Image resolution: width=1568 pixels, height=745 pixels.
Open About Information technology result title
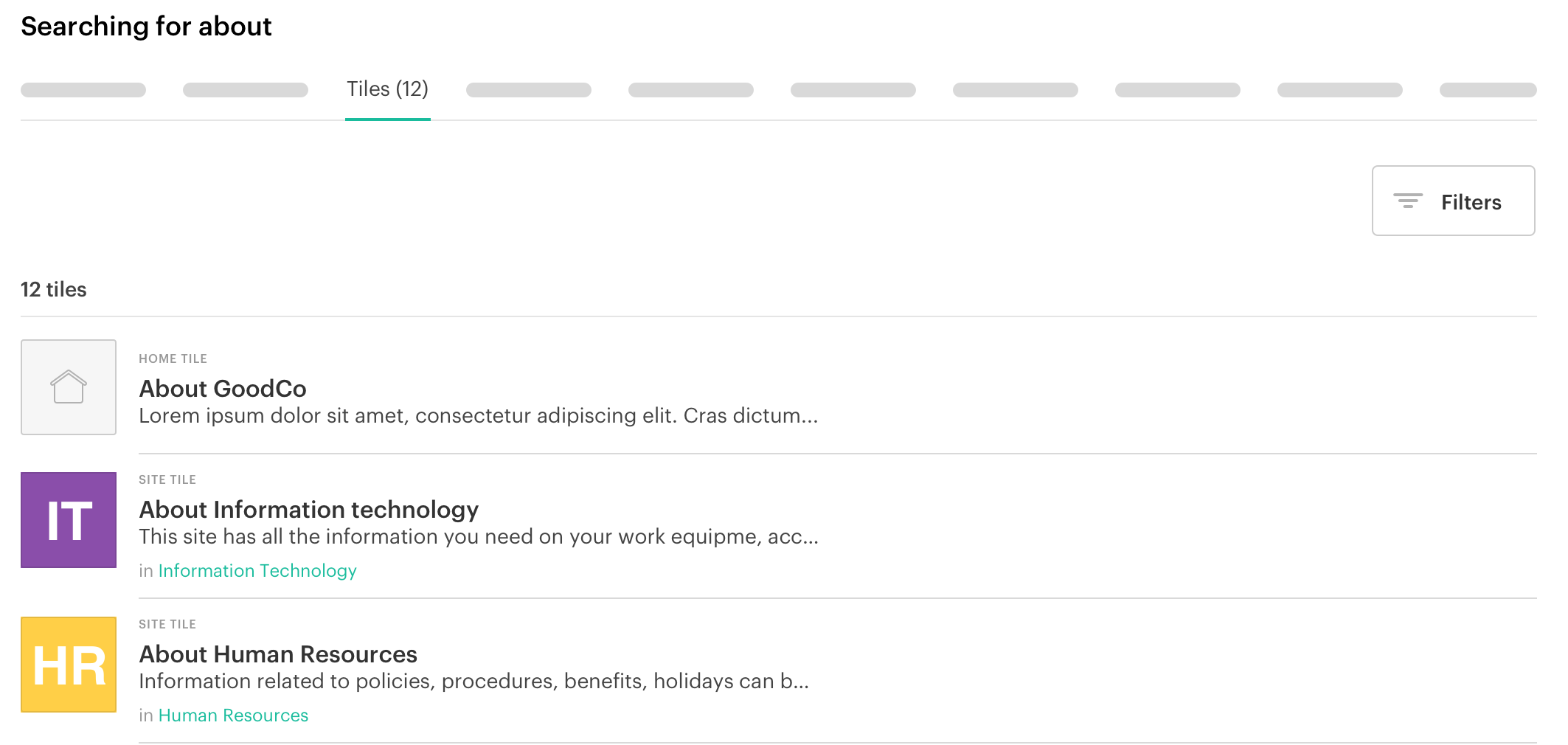pyautogui.click(x=308, y=510)
